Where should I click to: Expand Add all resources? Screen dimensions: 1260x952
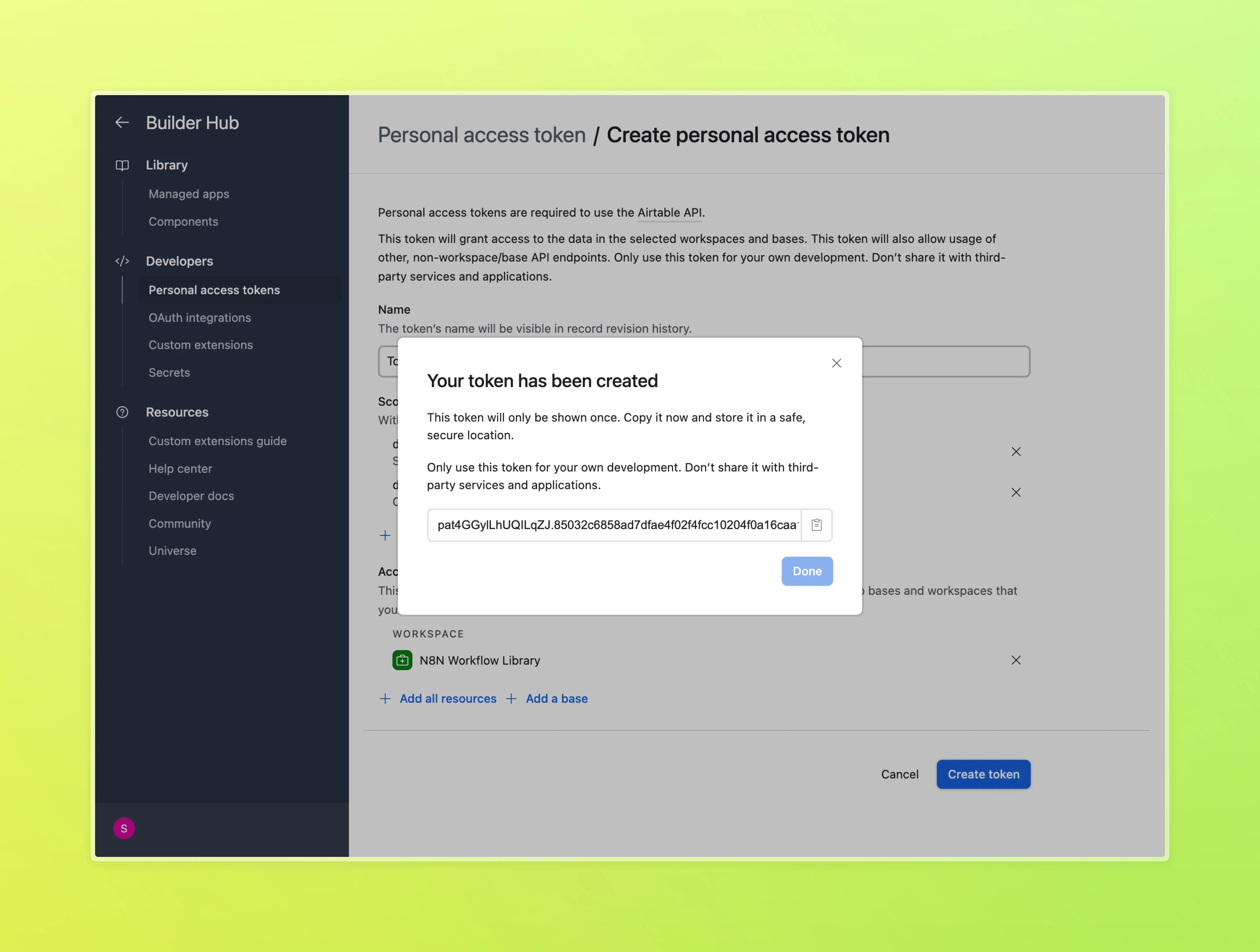(x=448, y=698)
